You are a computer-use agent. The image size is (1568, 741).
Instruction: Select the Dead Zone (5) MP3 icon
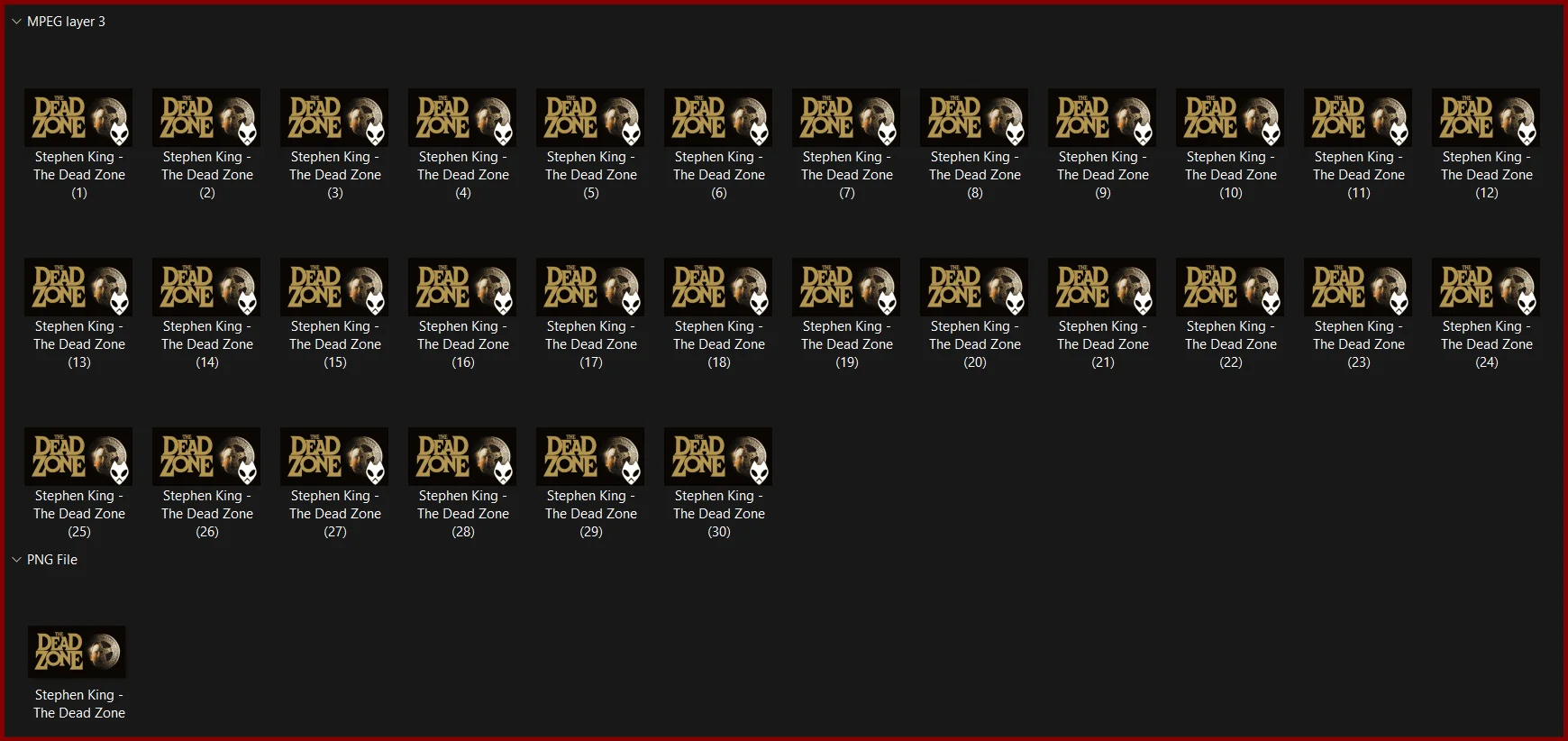(x=590, y=117)
